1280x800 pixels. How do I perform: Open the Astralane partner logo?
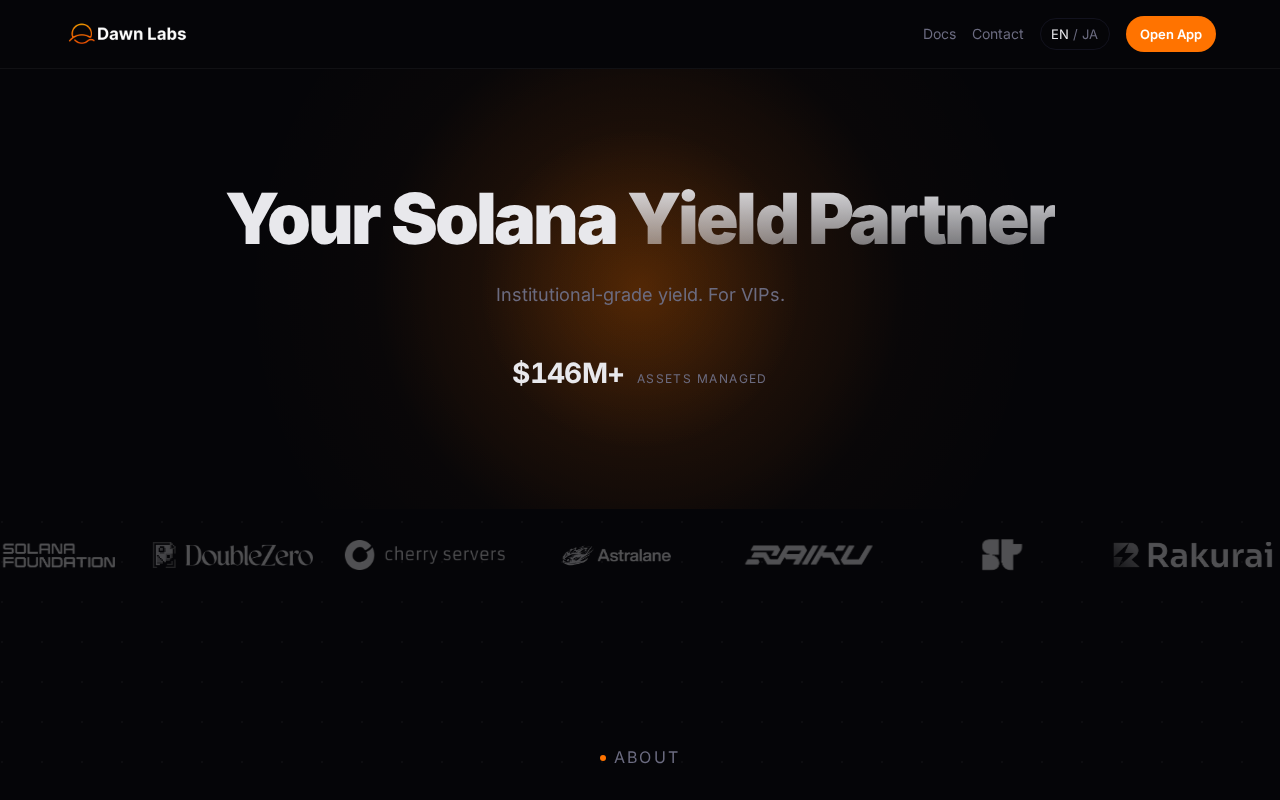click(x=616, y=555)
